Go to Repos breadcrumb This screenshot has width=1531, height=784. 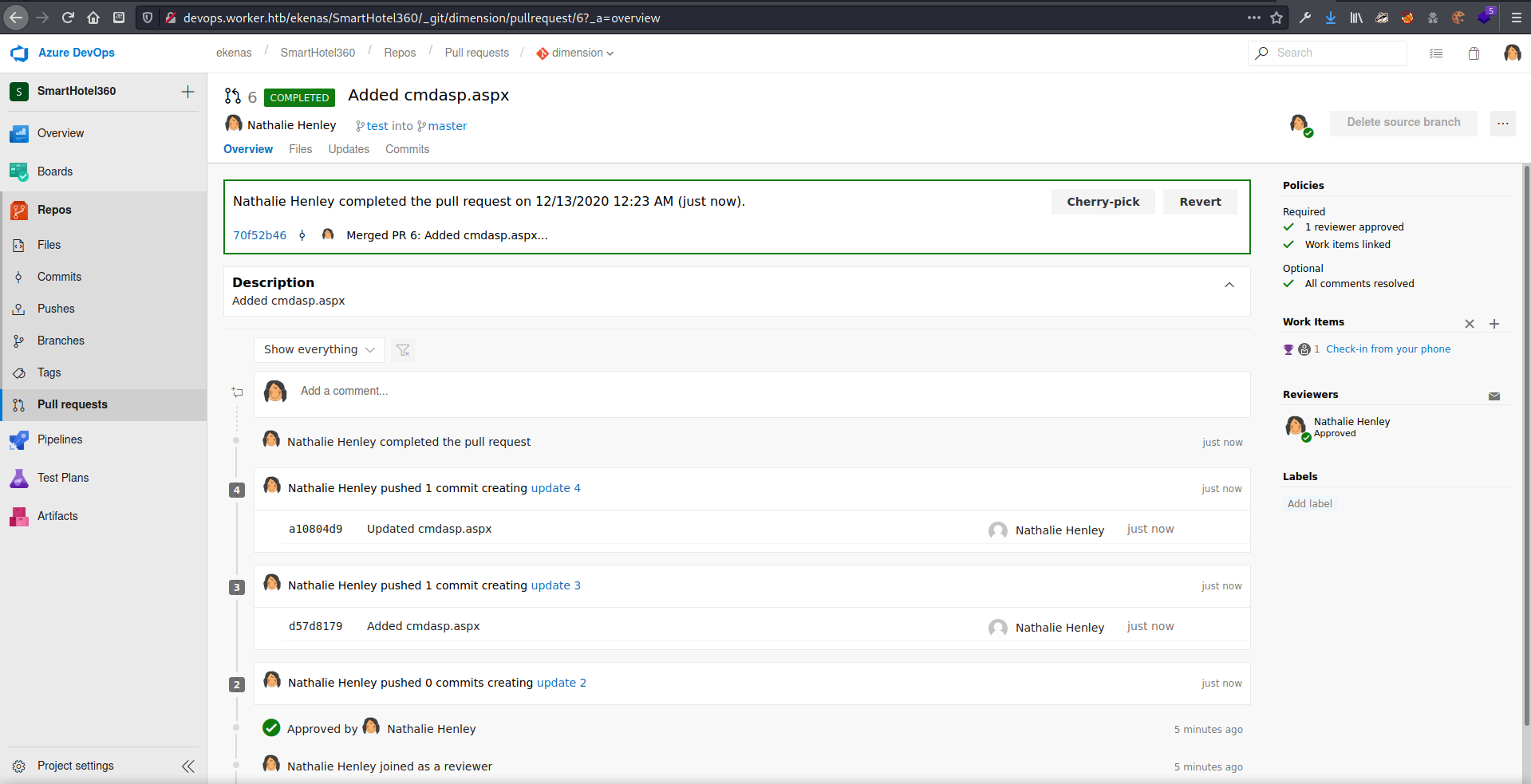click(400, 53)
